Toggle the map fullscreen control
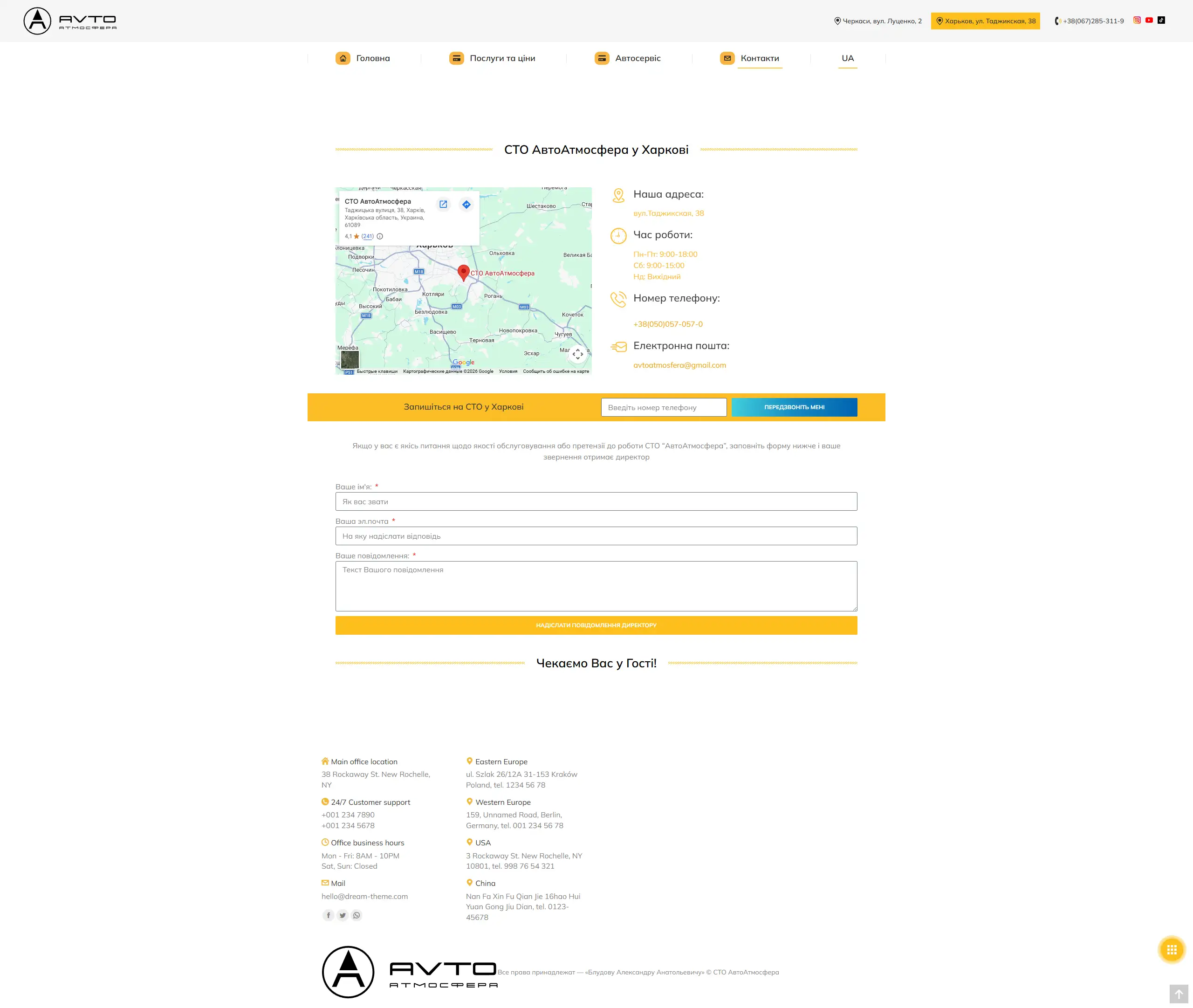Image resolution: width=1193 pixels, height=1008 pixels. click(x=578, y=354)
